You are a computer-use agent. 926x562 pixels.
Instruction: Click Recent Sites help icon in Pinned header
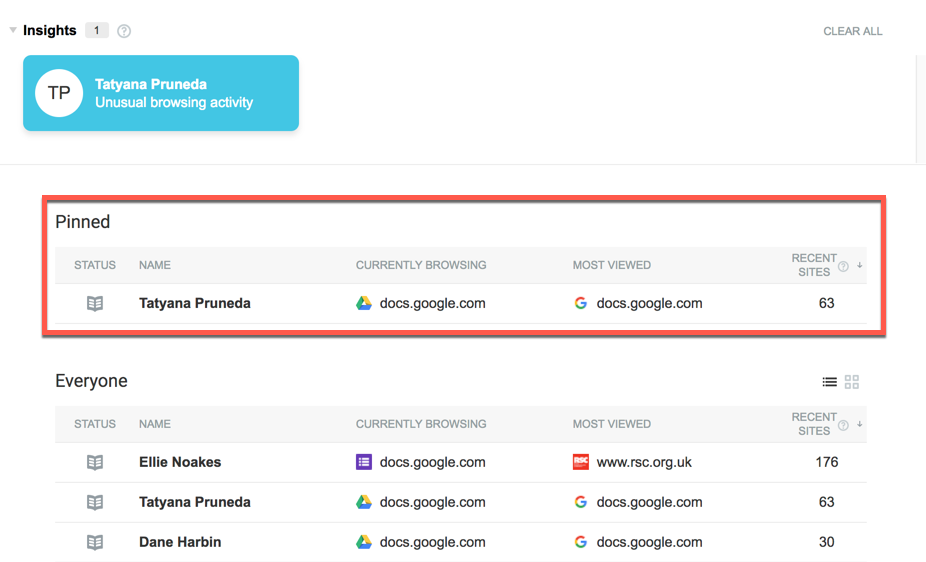coord(843,266)
